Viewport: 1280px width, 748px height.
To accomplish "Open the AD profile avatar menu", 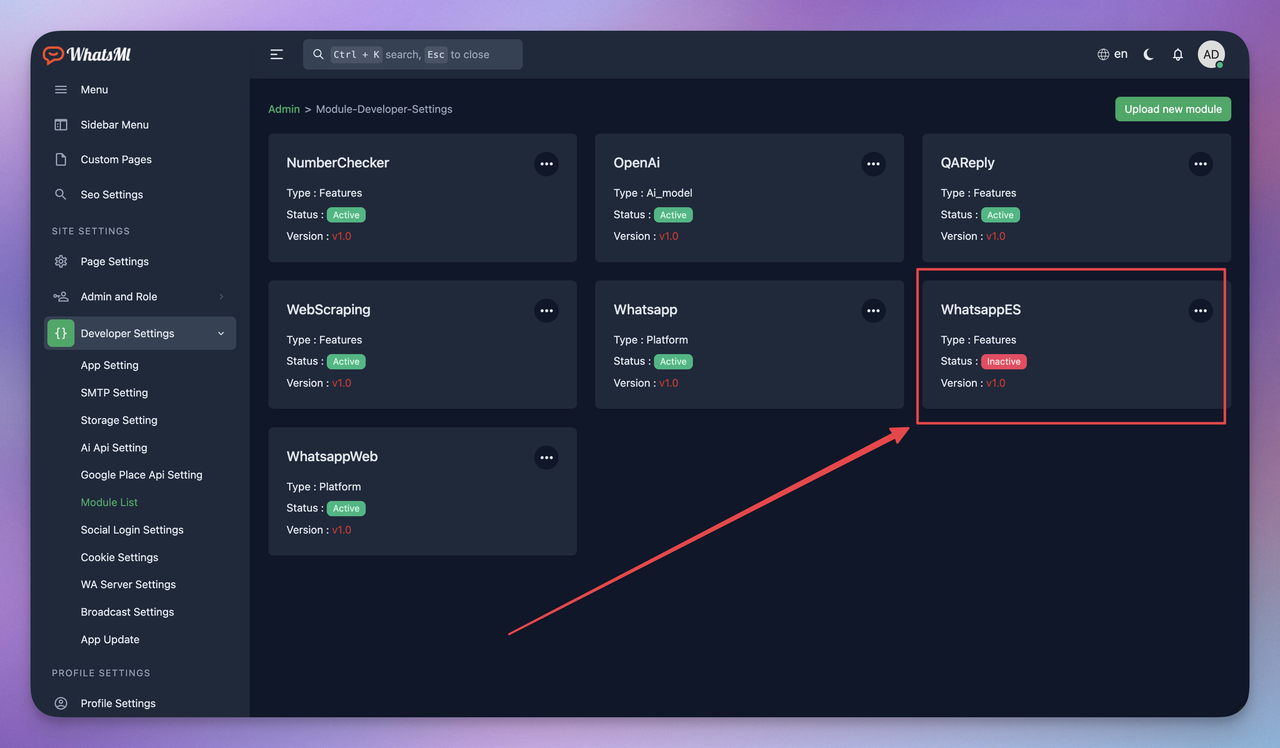I will pos(1211,54).
